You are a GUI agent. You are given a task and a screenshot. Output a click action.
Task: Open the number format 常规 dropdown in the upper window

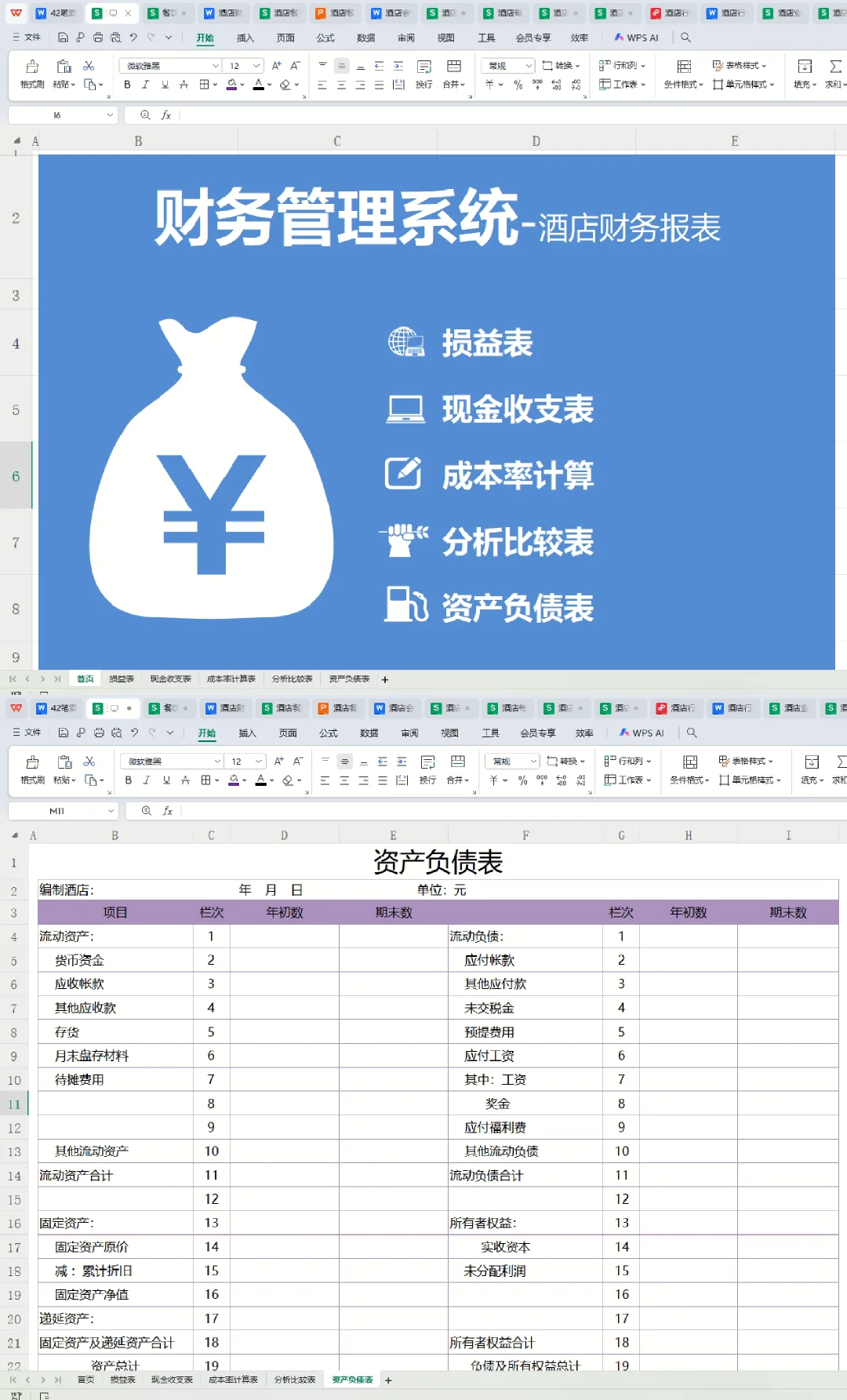529,66
